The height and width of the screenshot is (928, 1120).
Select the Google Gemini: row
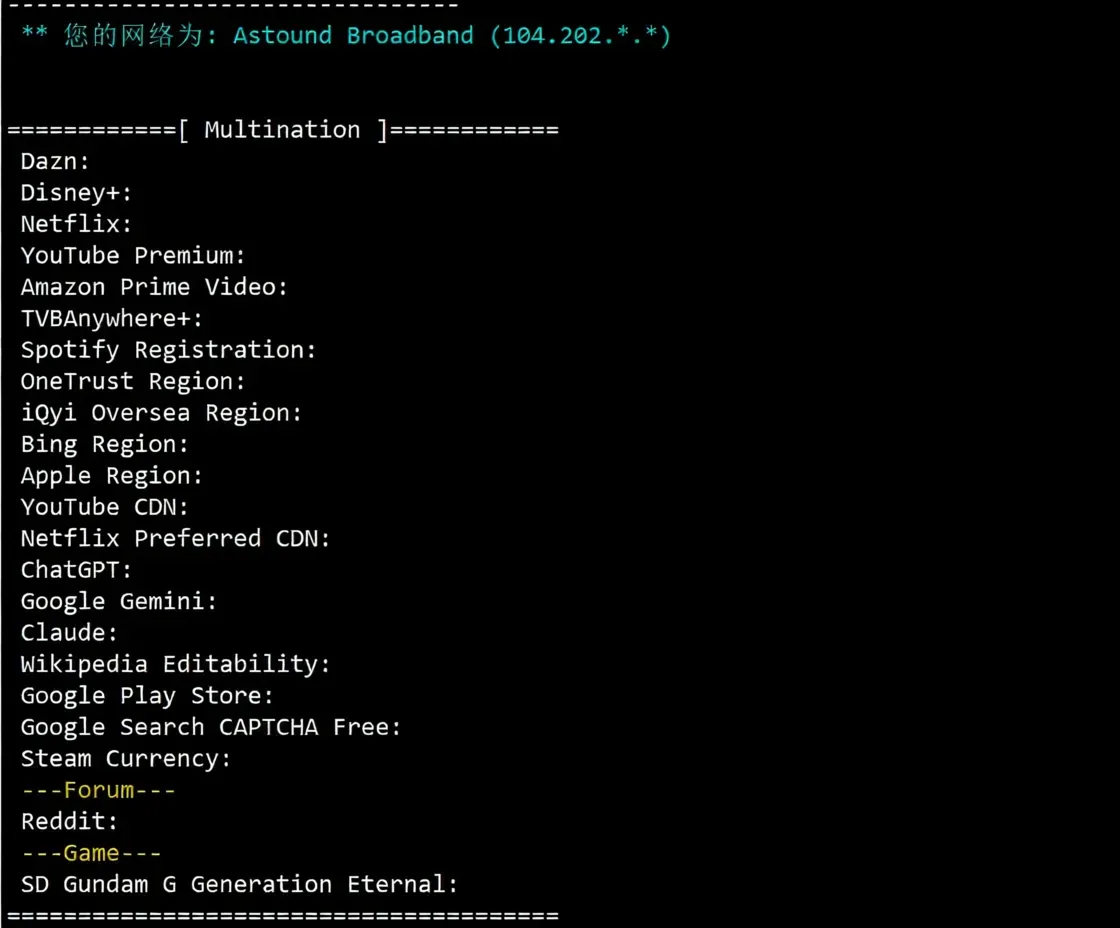click(119, 602)
